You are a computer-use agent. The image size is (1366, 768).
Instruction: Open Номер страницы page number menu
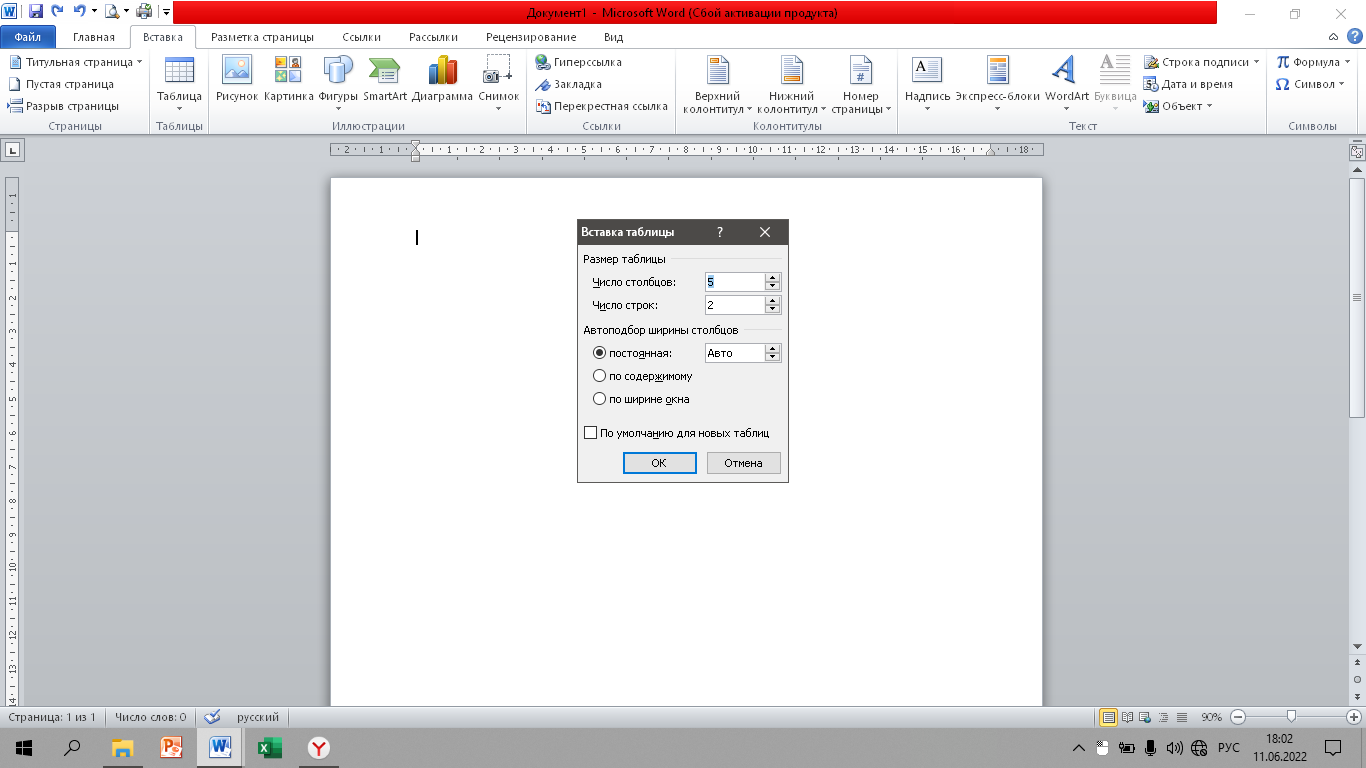[x=861, y=84]
